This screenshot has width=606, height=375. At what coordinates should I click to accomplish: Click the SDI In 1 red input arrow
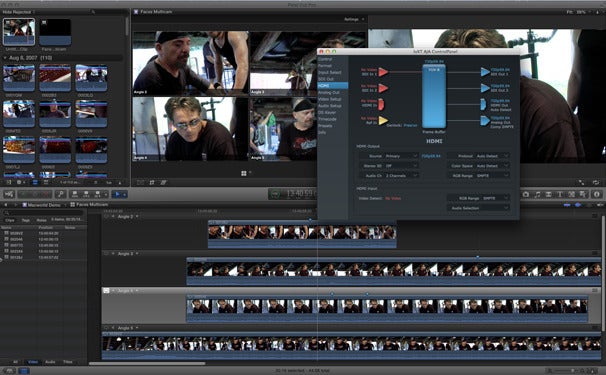click(x=383, y=72)
